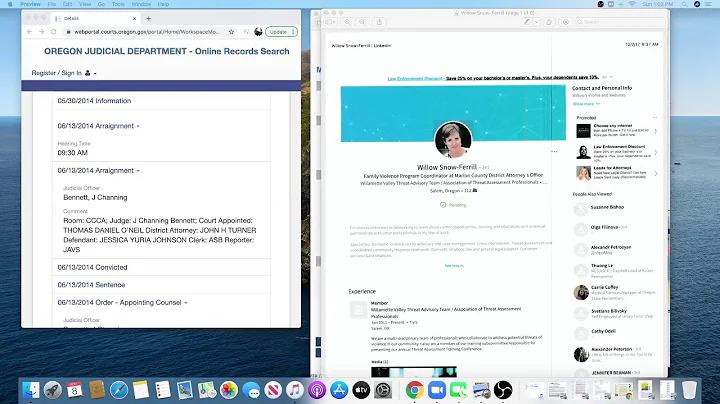
Task: Open the App Store from the Dock
Action: click(x=339, y=390)
